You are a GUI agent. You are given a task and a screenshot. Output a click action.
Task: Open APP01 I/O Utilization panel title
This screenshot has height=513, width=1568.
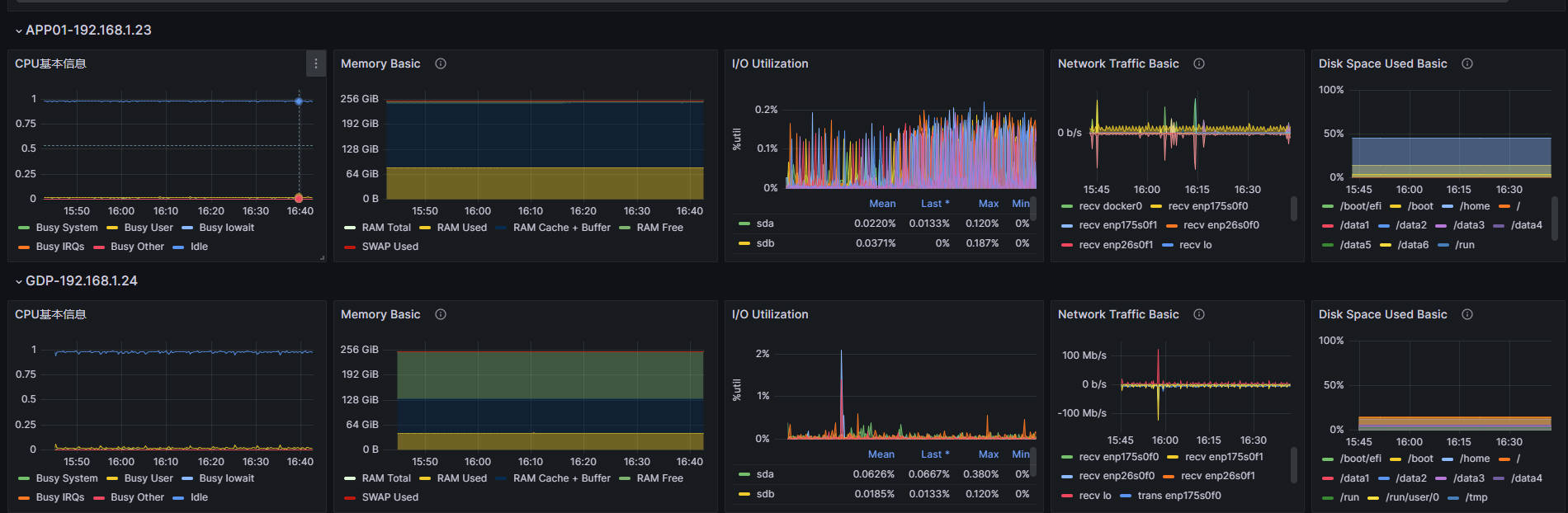(x=770, y=64)
